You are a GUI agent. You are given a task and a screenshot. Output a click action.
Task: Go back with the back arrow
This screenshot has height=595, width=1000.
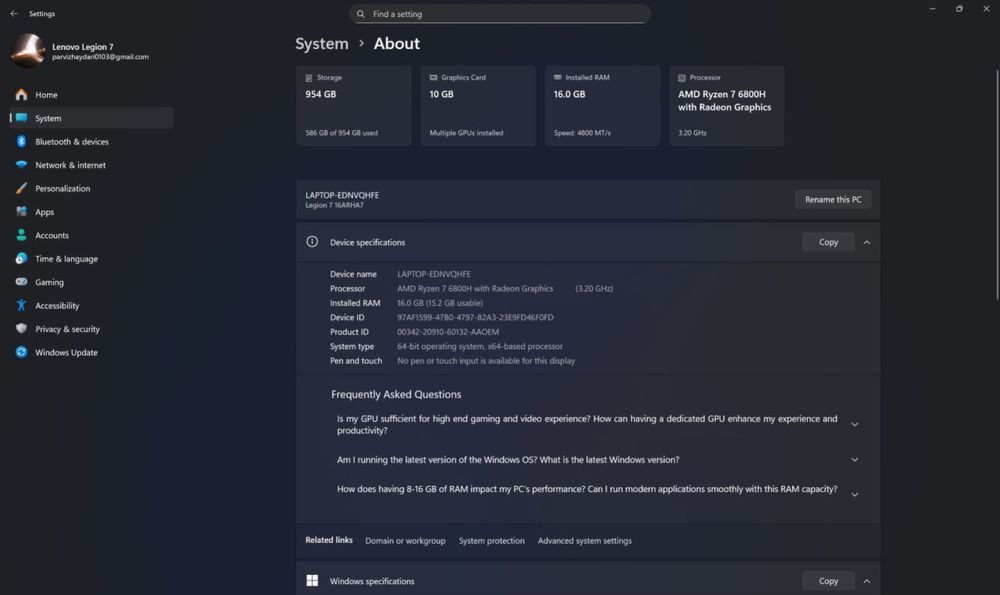click(x=14, y=13)
